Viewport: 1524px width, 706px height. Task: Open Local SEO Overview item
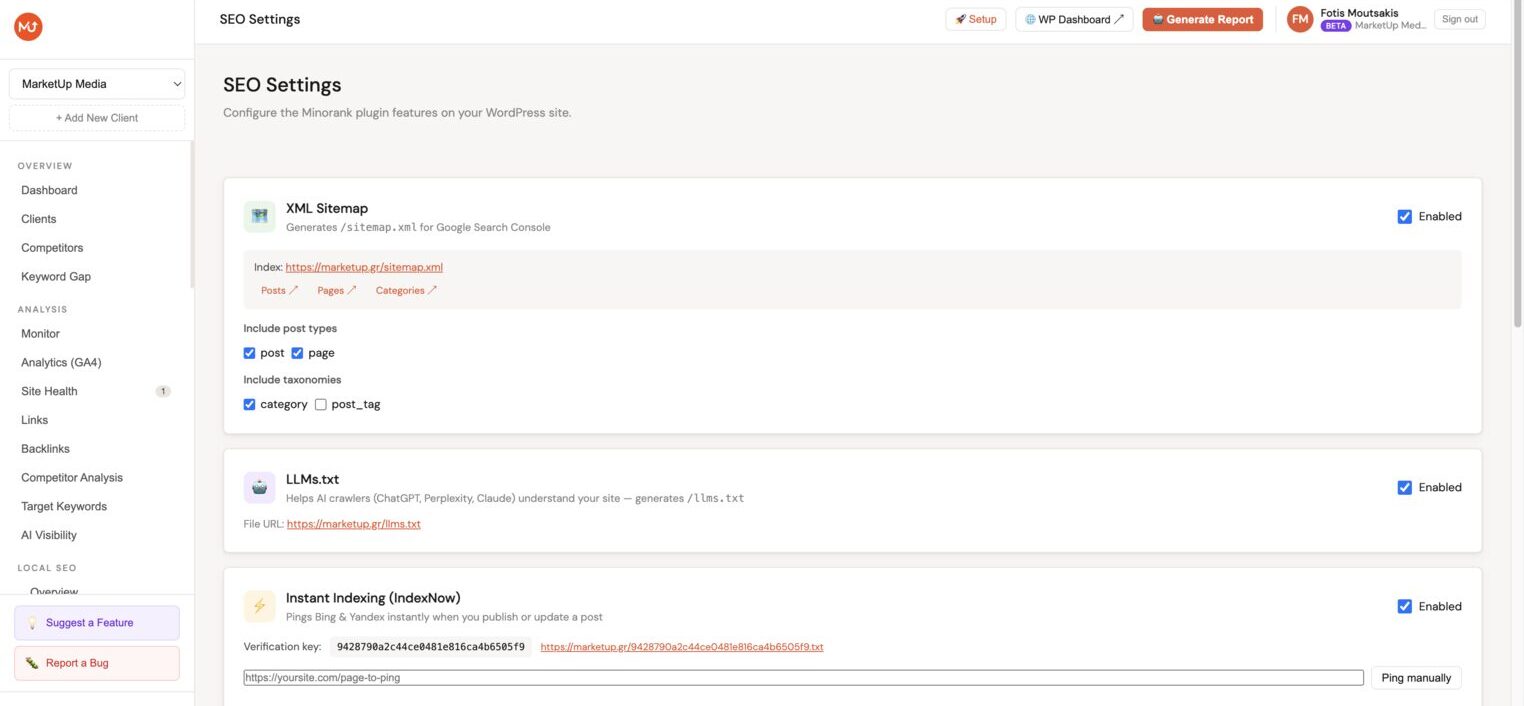(x=54, y=591)
